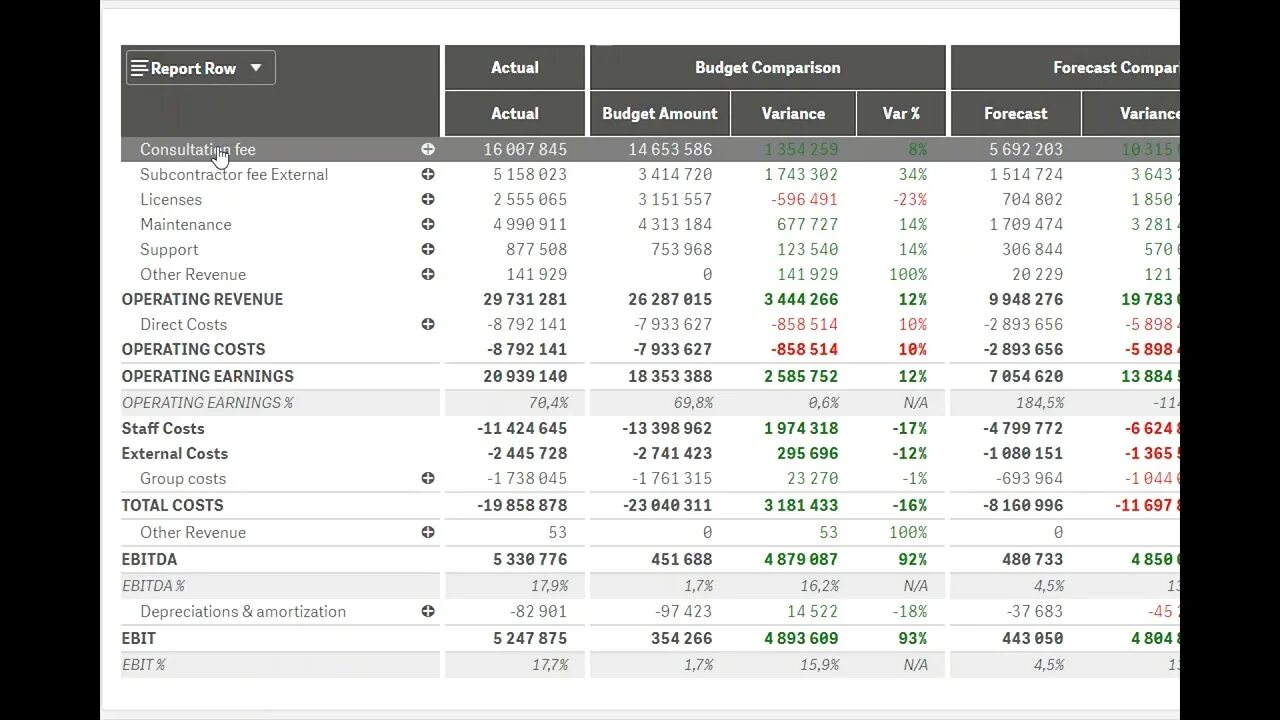Expand Depreciations & amortization row
Image resolution: width=1280 pixels, height=720 pixels.
(x=428, y=611)
